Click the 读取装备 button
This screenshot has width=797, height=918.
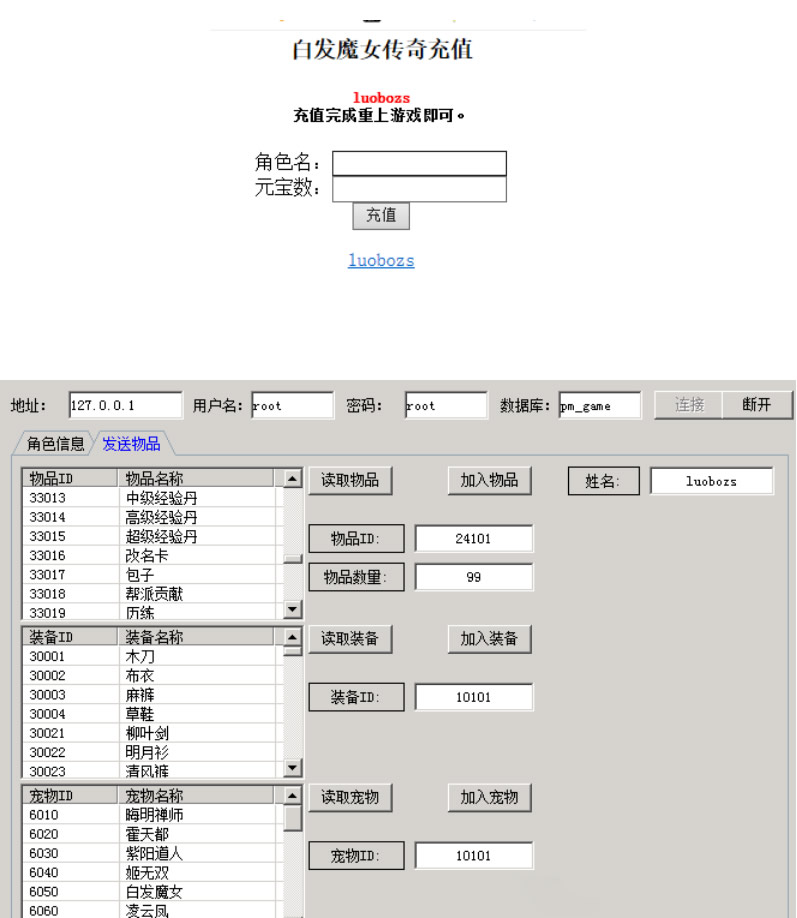click(350, 639)
